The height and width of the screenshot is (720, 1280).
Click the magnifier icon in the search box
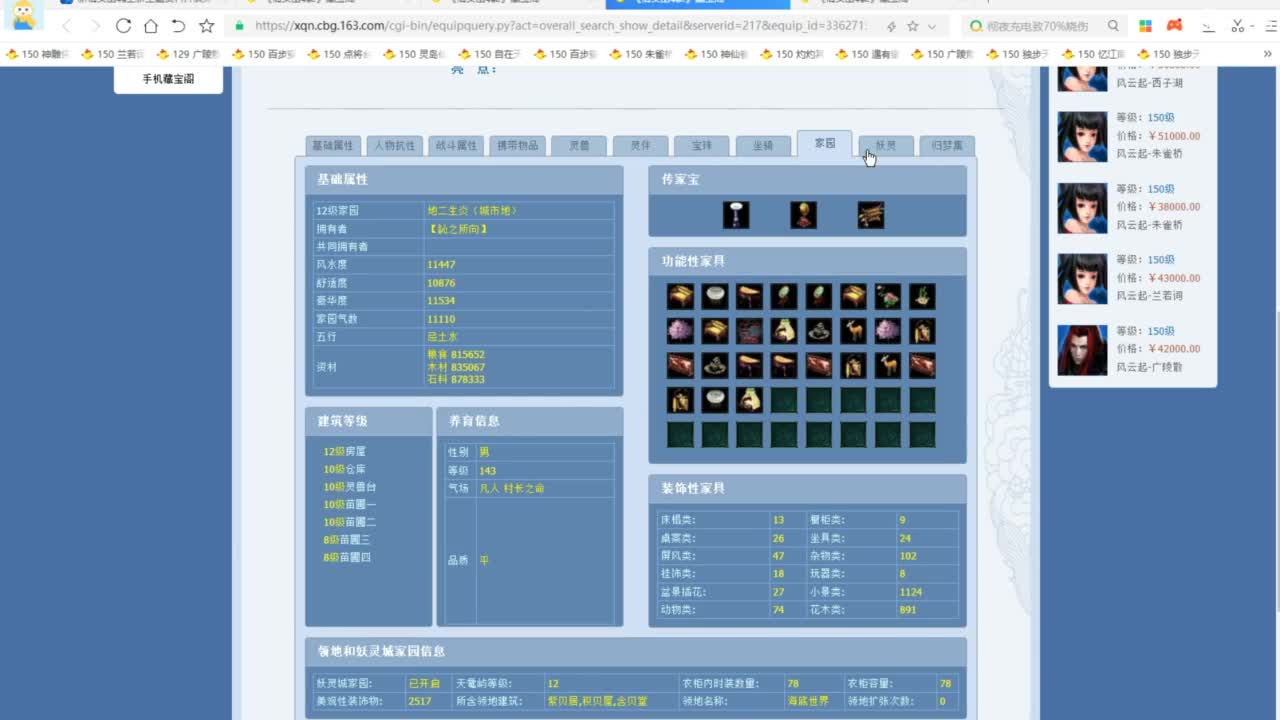pyautogui.click(x=1113, y=26)
